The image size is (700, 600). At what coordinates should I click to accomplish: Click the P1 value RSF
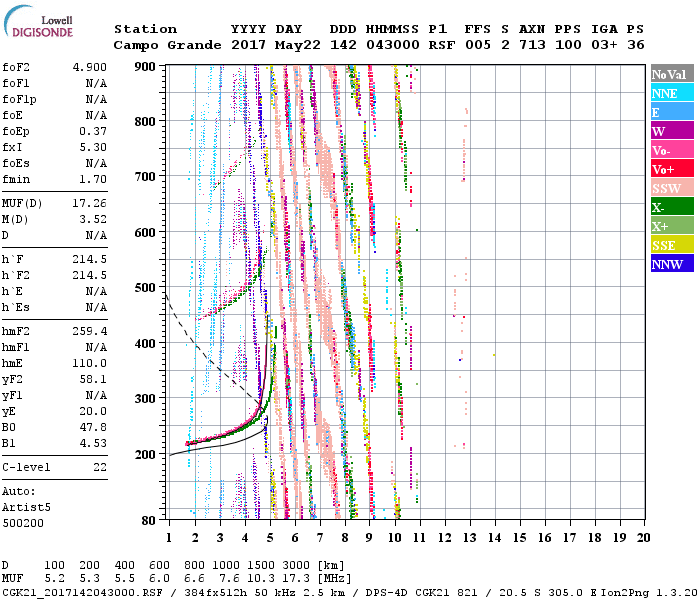click(442, 45)
